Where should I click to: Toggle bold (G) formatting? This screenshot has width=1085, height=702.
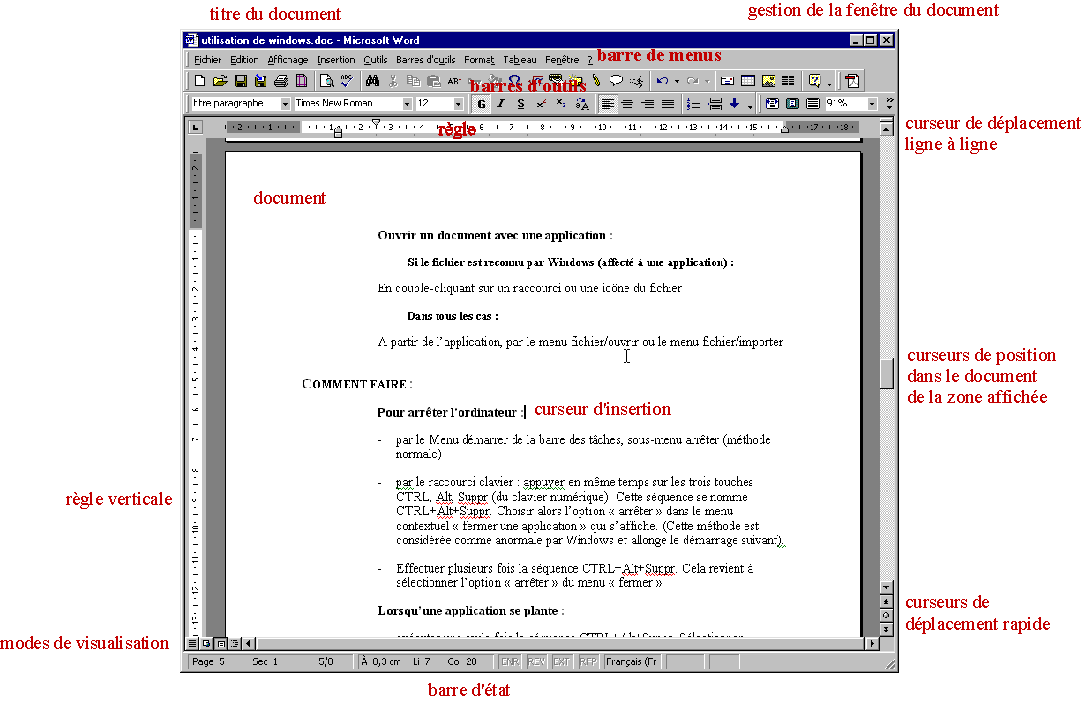(481, 104)
